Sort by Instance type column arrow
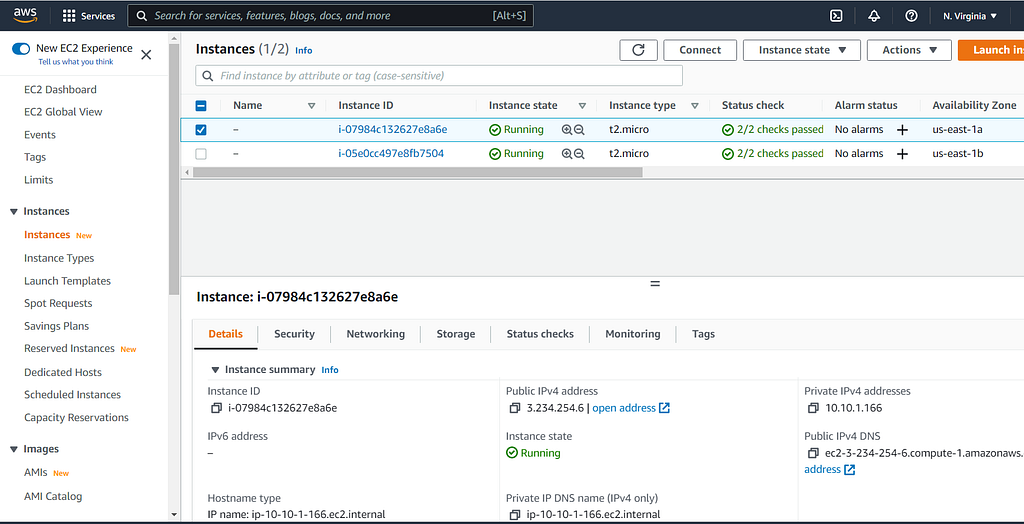 tap(695, 106)
